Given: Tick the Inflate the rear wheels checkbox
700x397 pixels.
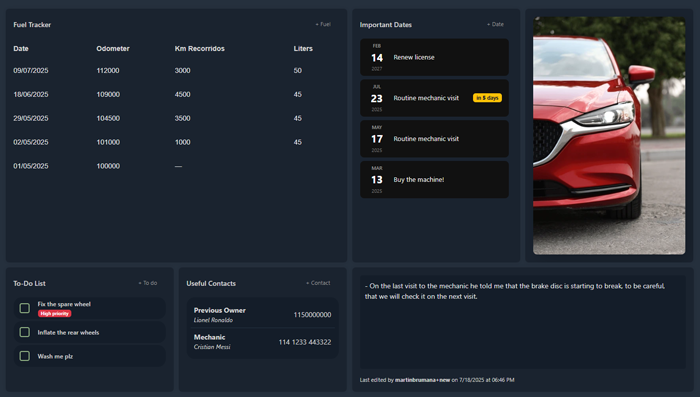Looking at the screenshot, I should click(x=25, y=332).
